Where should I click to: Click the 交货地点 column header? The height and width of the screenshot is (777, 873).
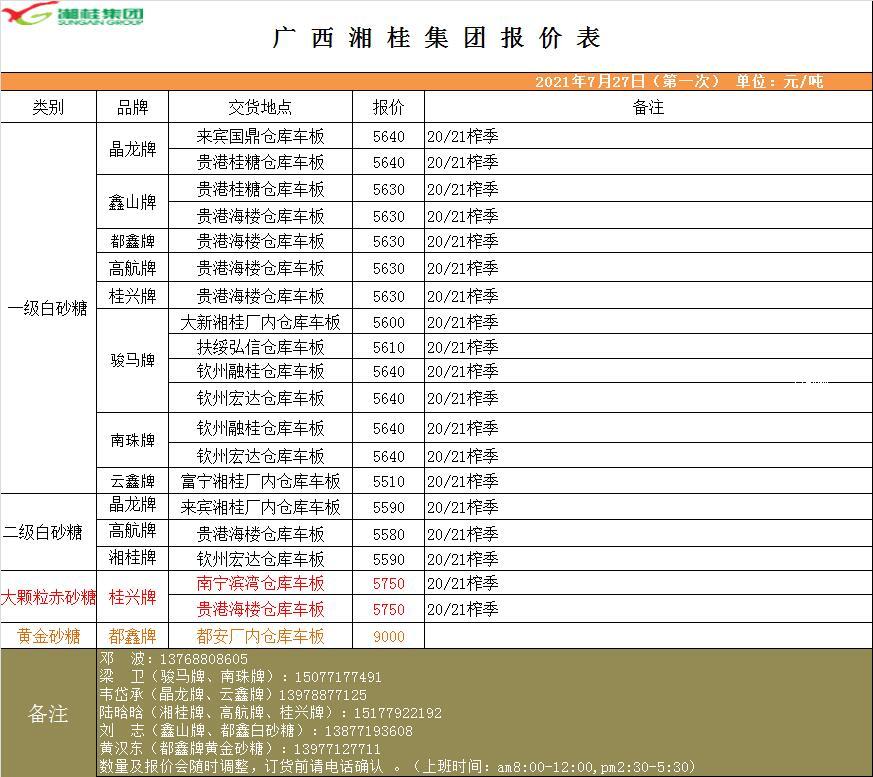pyautogui.click(x=260, y=107)
